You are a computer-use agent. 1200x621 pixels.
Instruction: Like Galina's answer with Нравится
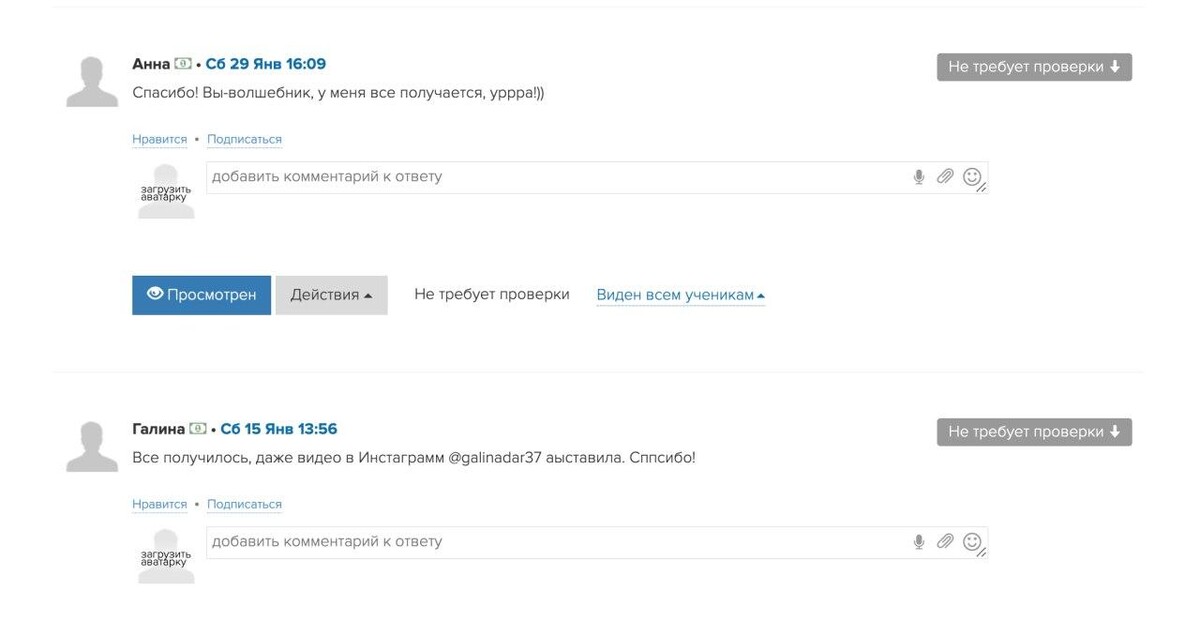coord(160,505)
